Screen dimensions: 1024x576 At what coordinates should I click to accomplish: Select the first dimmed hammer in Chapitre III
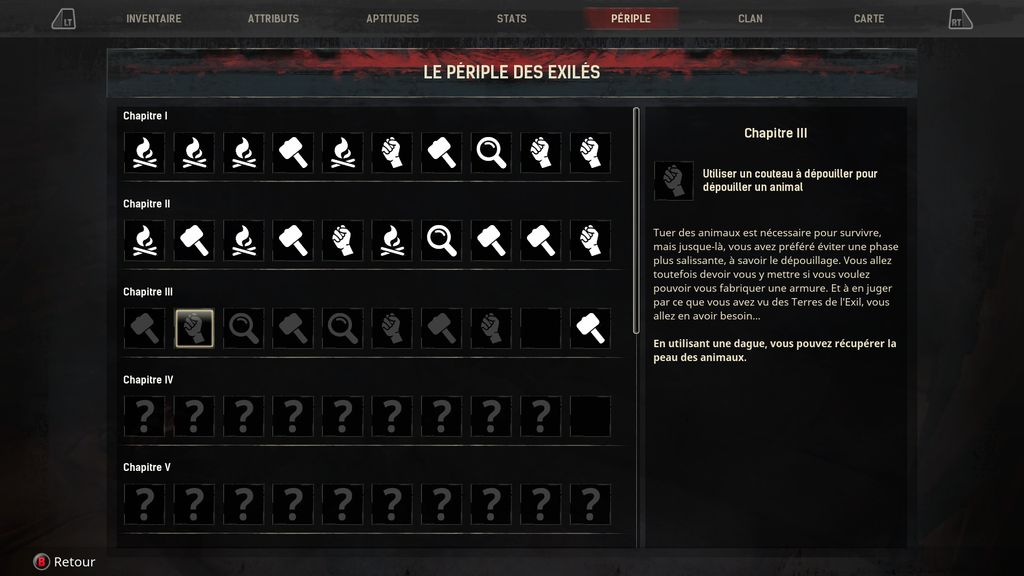144,328
